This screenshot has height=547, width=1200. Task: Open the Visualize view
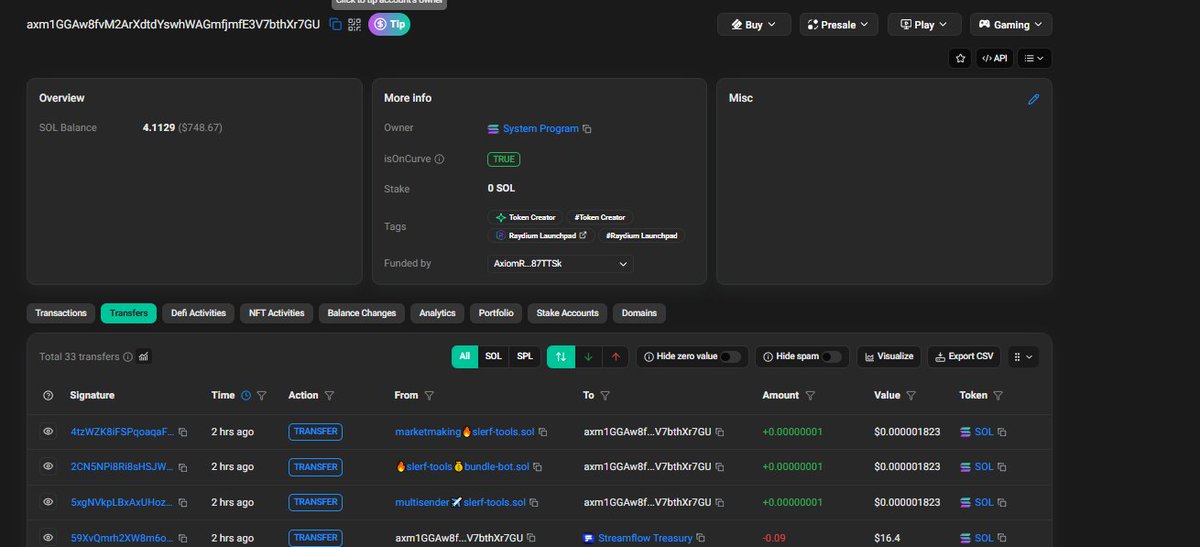890,356
